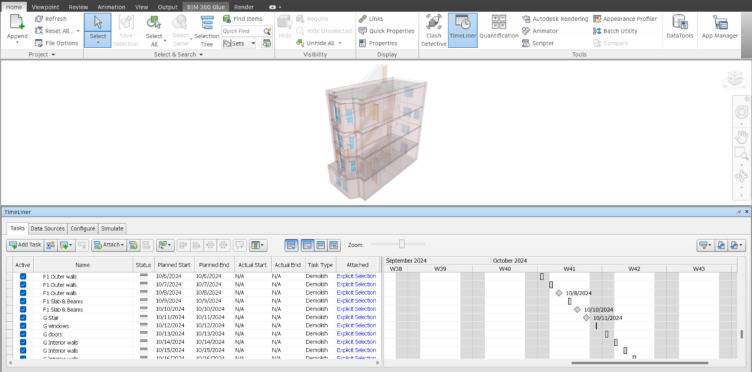Click Manage Sets icon beside Sets dropdown
Viewport: 752px width, 372px height.
coord(267,43)
